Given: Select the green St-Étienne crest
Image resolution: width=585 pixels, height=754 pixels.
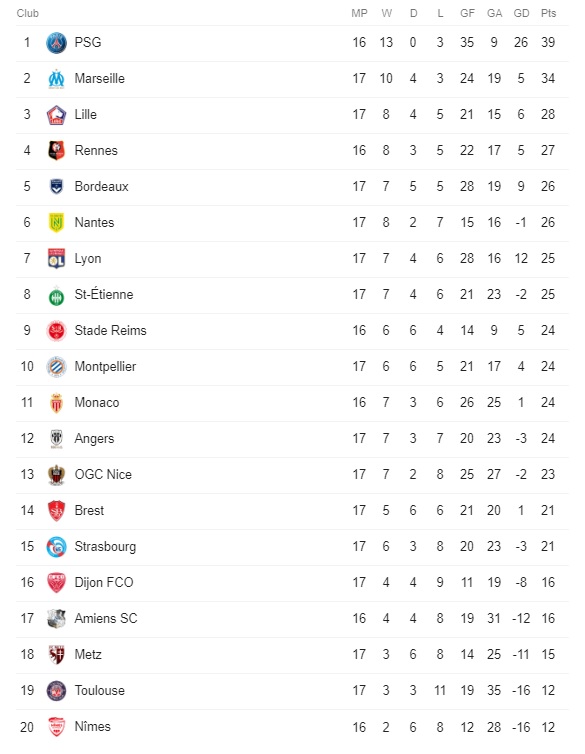Looking at the screenshot, I should tap(56, 295).
